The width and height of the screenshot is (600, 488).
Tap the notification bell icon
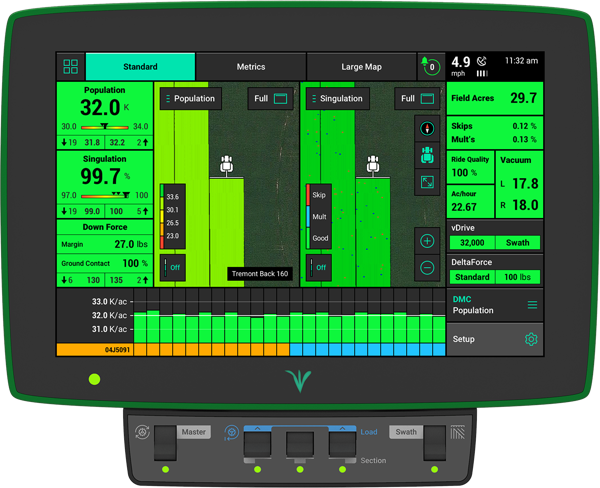point(431,67)
